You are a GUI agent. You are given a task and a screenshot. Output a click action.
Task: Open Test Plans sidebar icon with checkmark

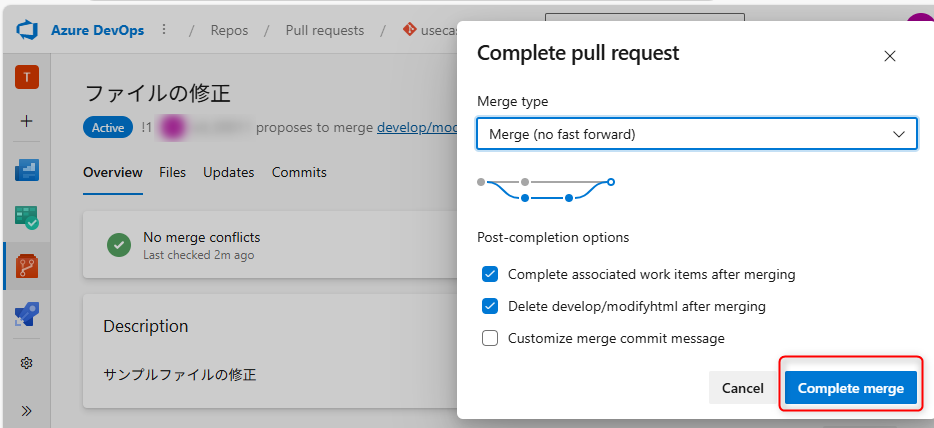click(x=27, y=218)
